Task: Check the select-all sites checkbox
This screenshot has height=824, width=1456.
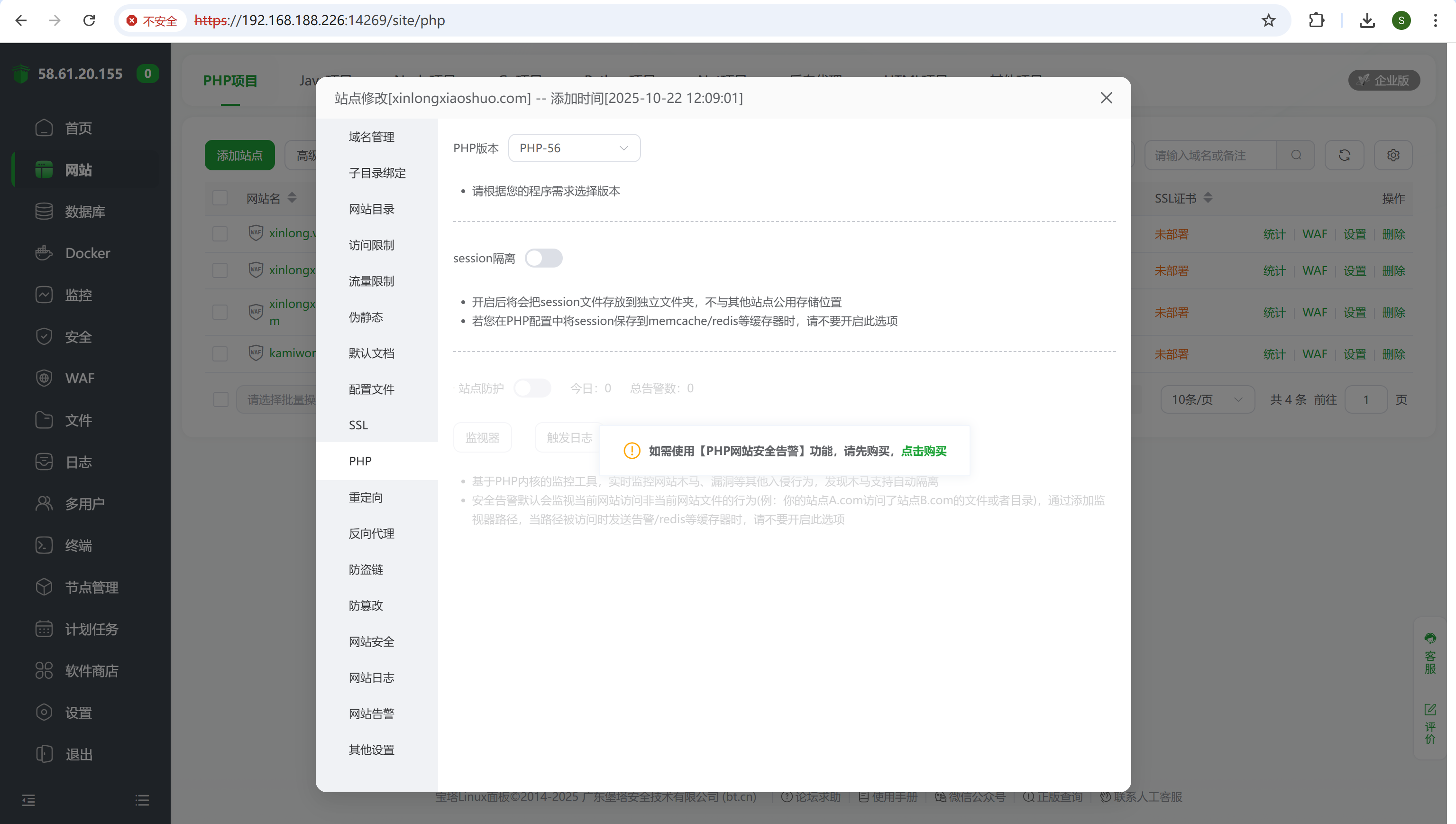Action: click(x=220, y=198)
